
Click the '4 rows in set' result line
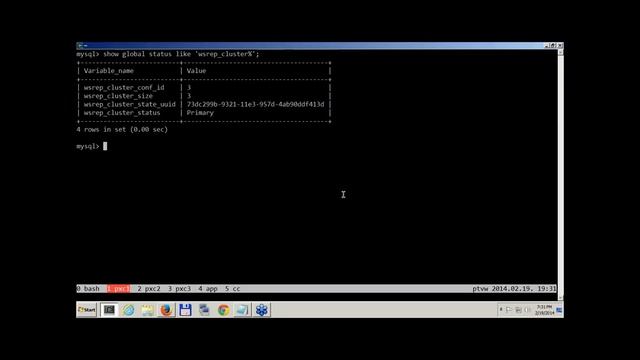122,129
